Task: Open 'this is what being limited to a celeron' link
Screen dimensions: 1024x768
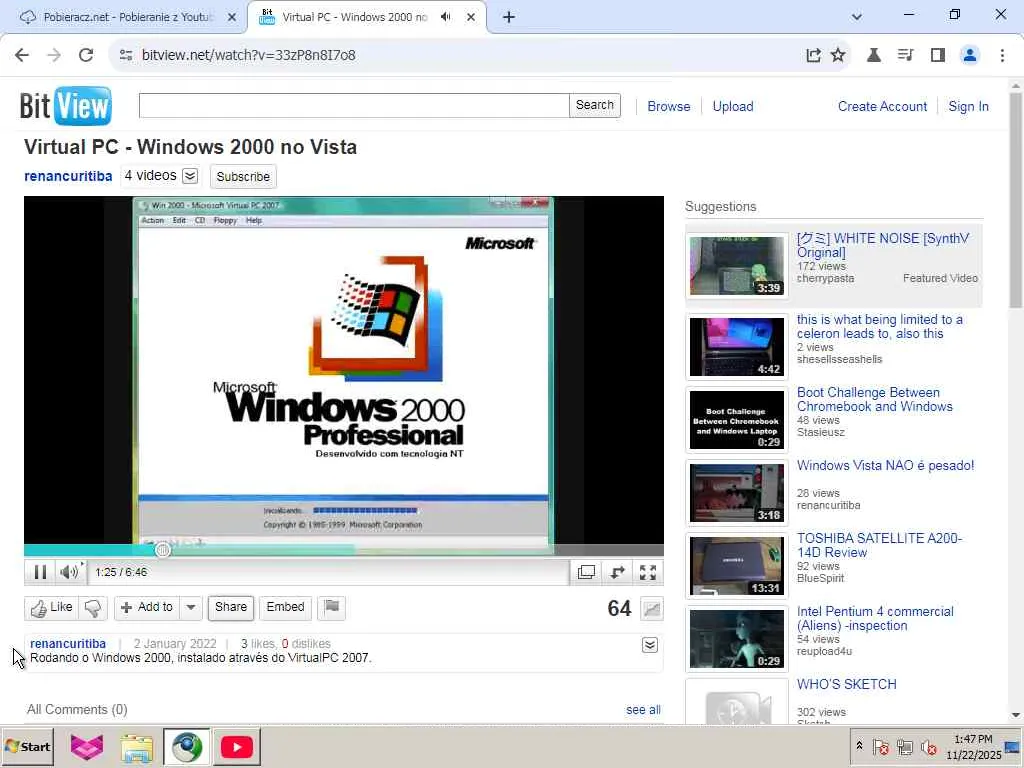Action: [879, 327]
